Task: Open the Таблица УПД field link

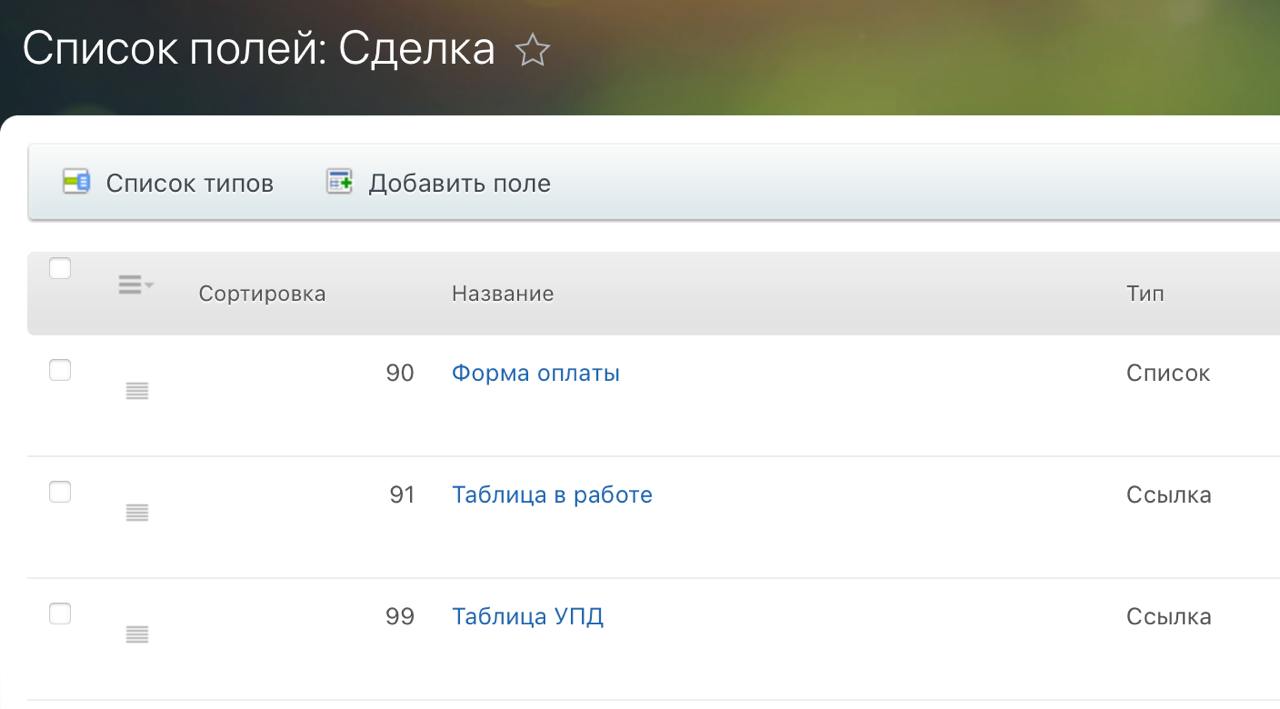Action: click(527, 617)
